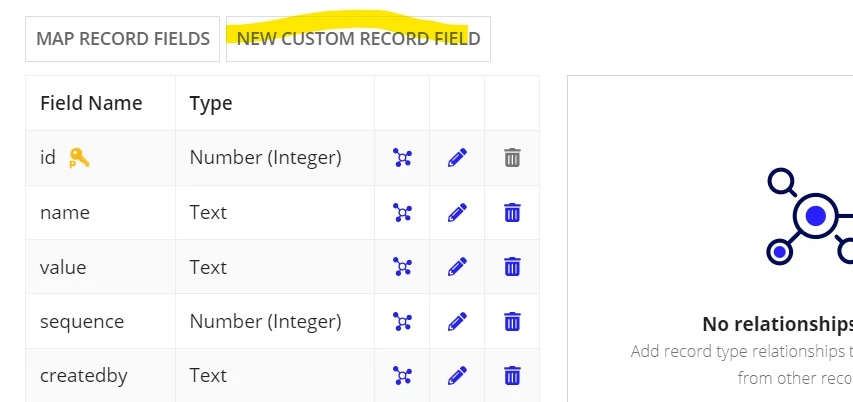The height and width of the screenshot is (402, 853).
Task: Delete the createdby field
Action: coord(512,375)
